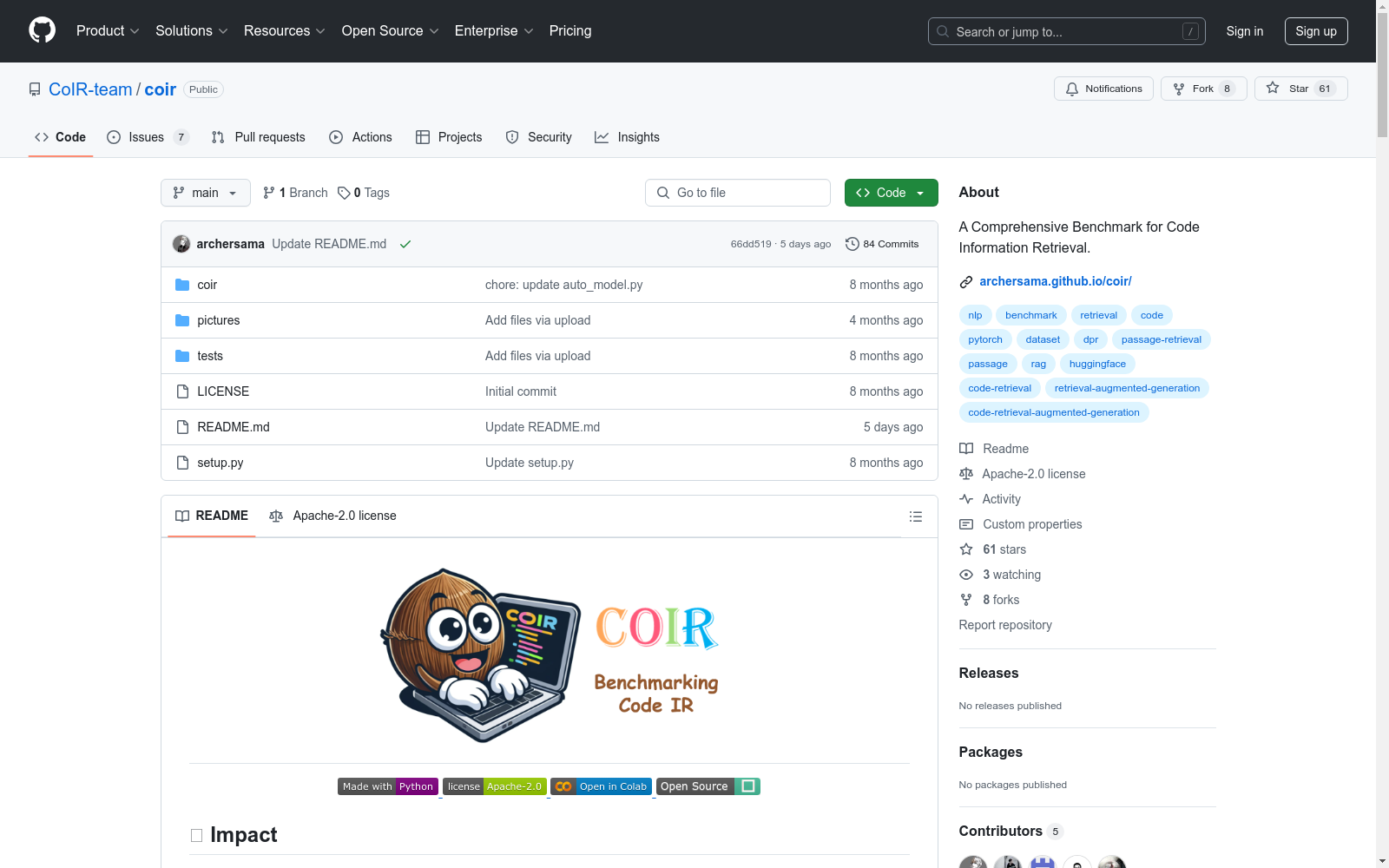
Task: Switch to the Issues tab
Action: 148,137
